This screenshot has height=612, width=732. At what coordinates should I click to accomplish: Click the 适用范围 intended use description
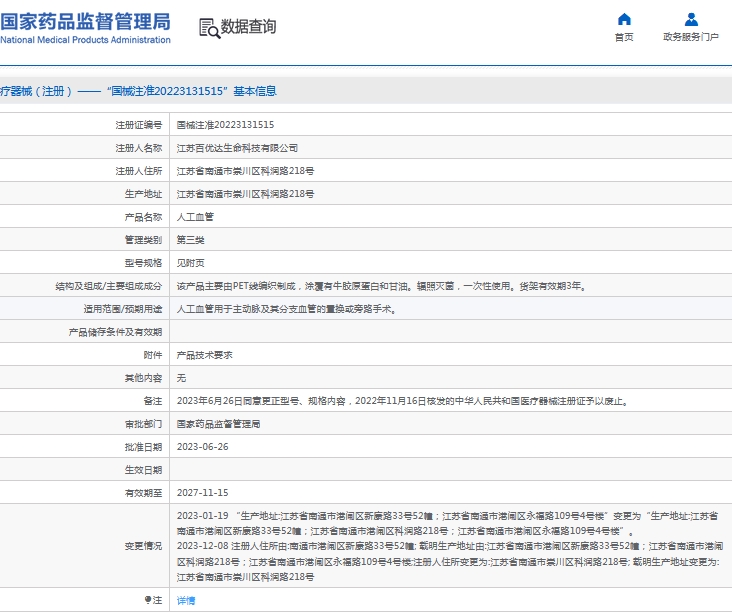[287, 309]
